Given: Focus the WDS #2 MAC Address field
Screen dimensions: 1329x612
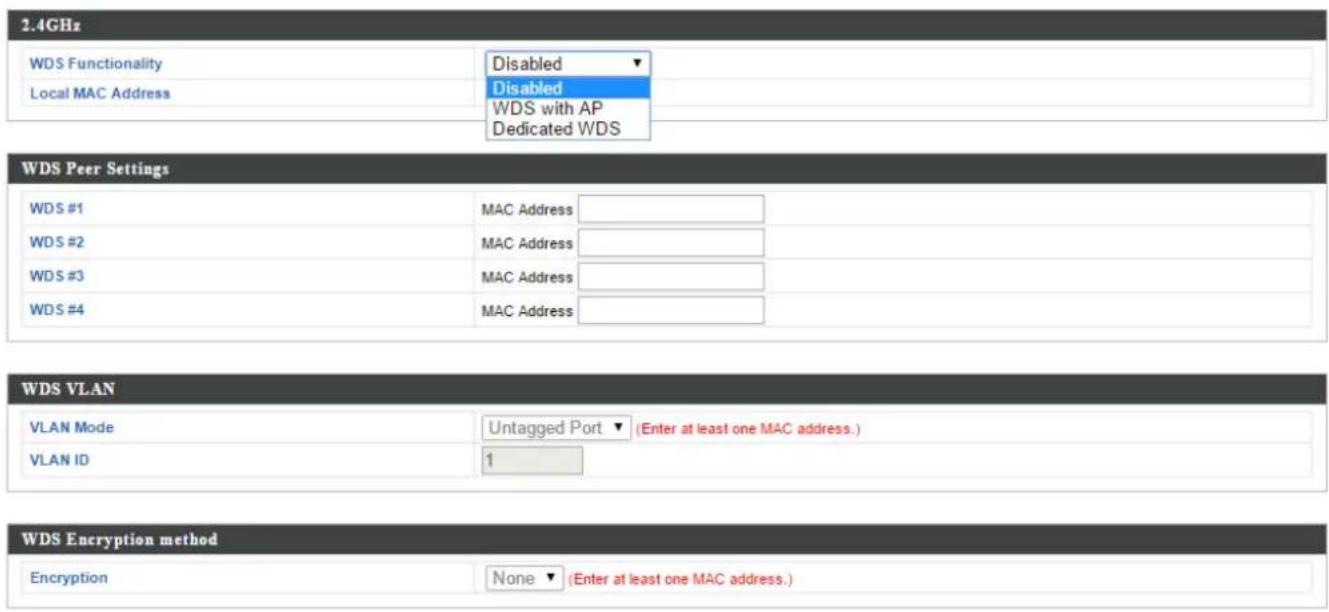Looking at the screenshot, I should point(671,243).
